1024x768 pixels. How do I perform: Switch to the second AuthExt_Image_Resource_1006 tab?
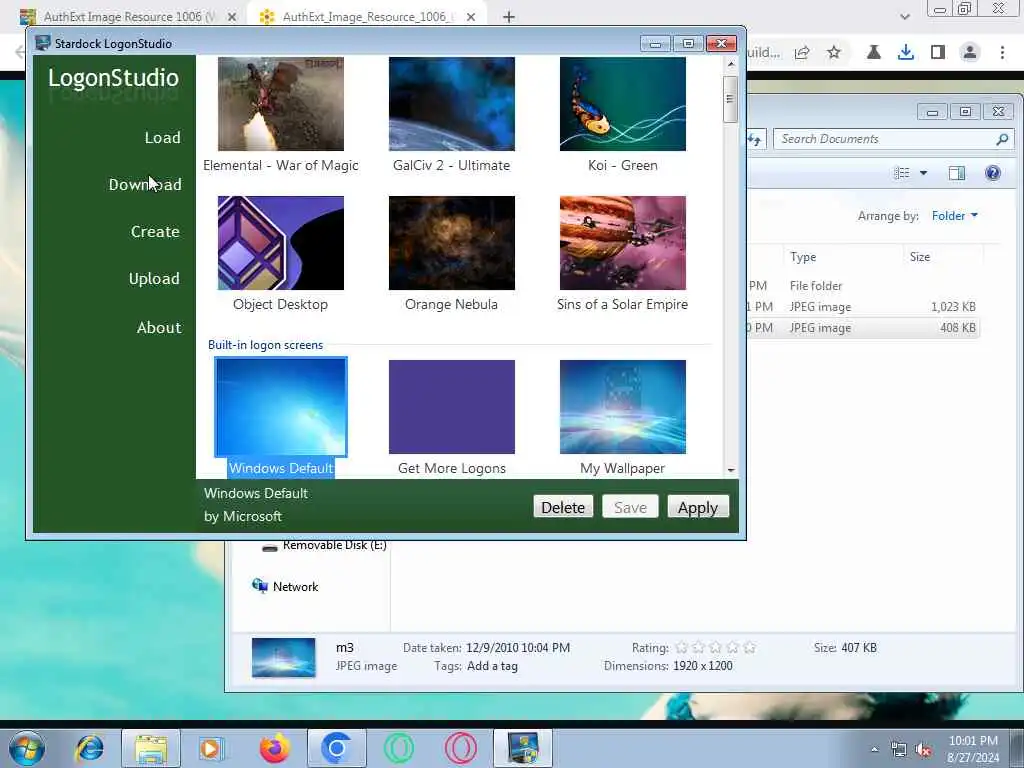pyautogui.click(x=366, y=16)
